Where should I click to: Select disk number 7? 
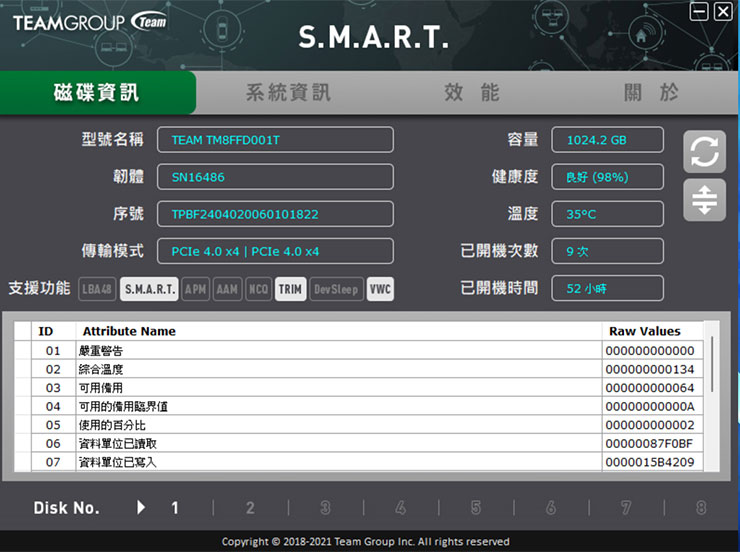pyautogui.click(x=626, y=508)
